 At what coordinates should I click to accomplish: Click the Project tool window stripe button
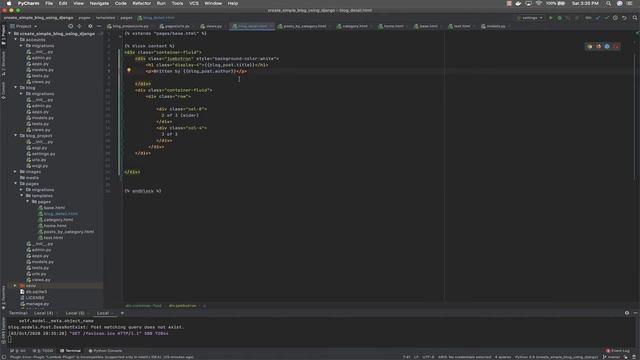coord(3,35)
